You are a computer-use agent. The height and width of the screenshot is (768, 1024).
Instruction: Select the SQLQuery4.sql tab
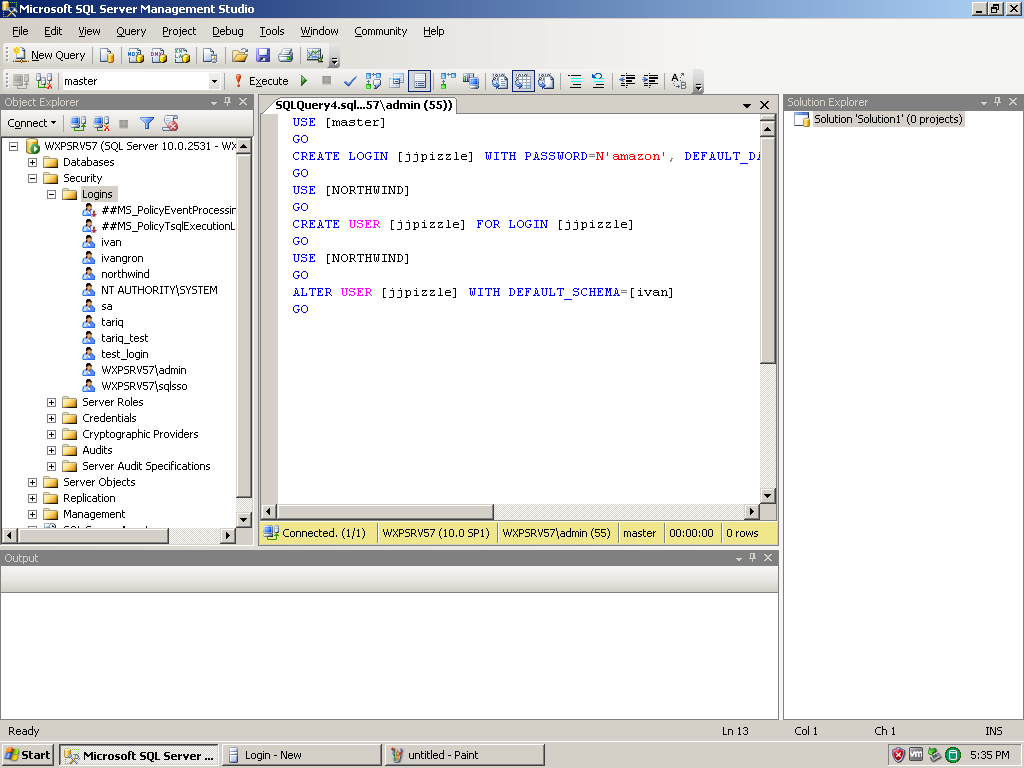[363, 105]
